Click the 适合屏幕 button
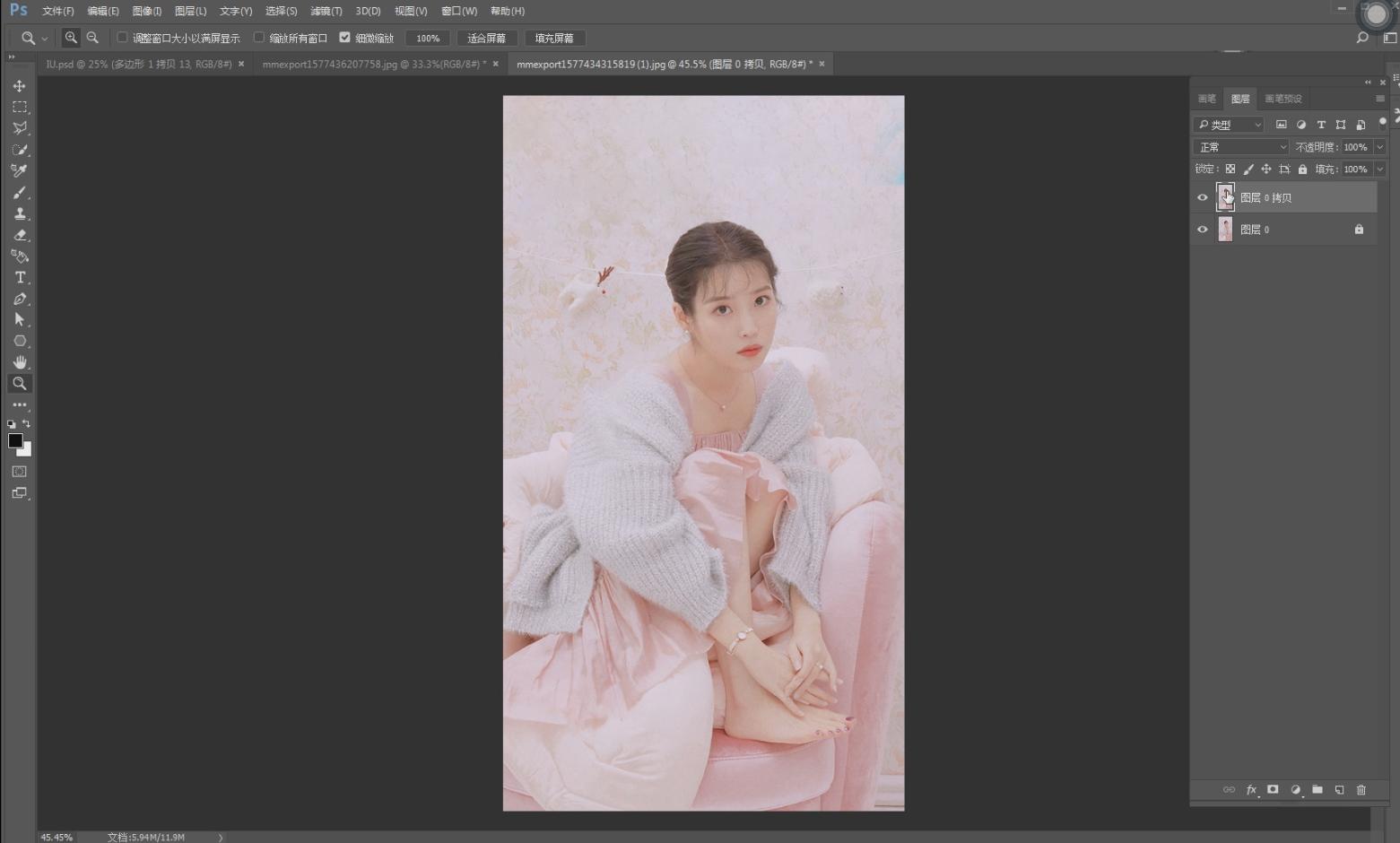Screen dimensions: 1400x843 pos(486,39)
